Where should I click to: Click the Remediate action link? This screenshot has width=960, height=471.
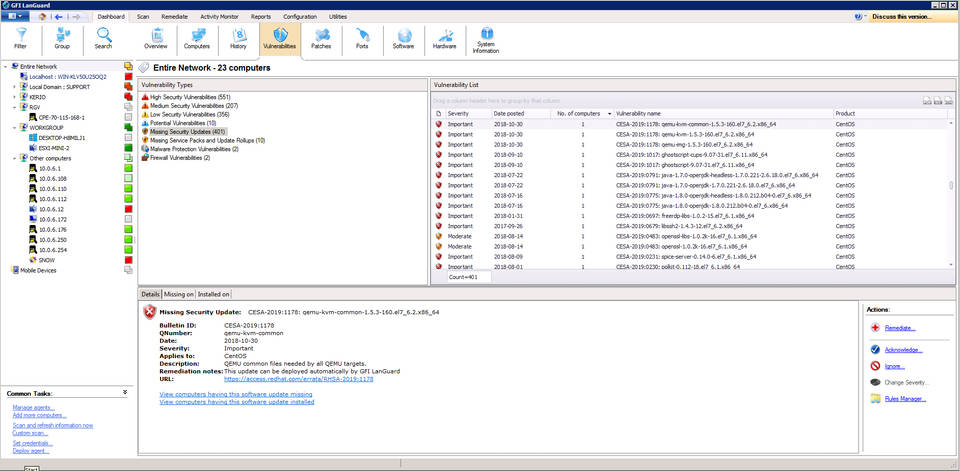coord(899,327)
